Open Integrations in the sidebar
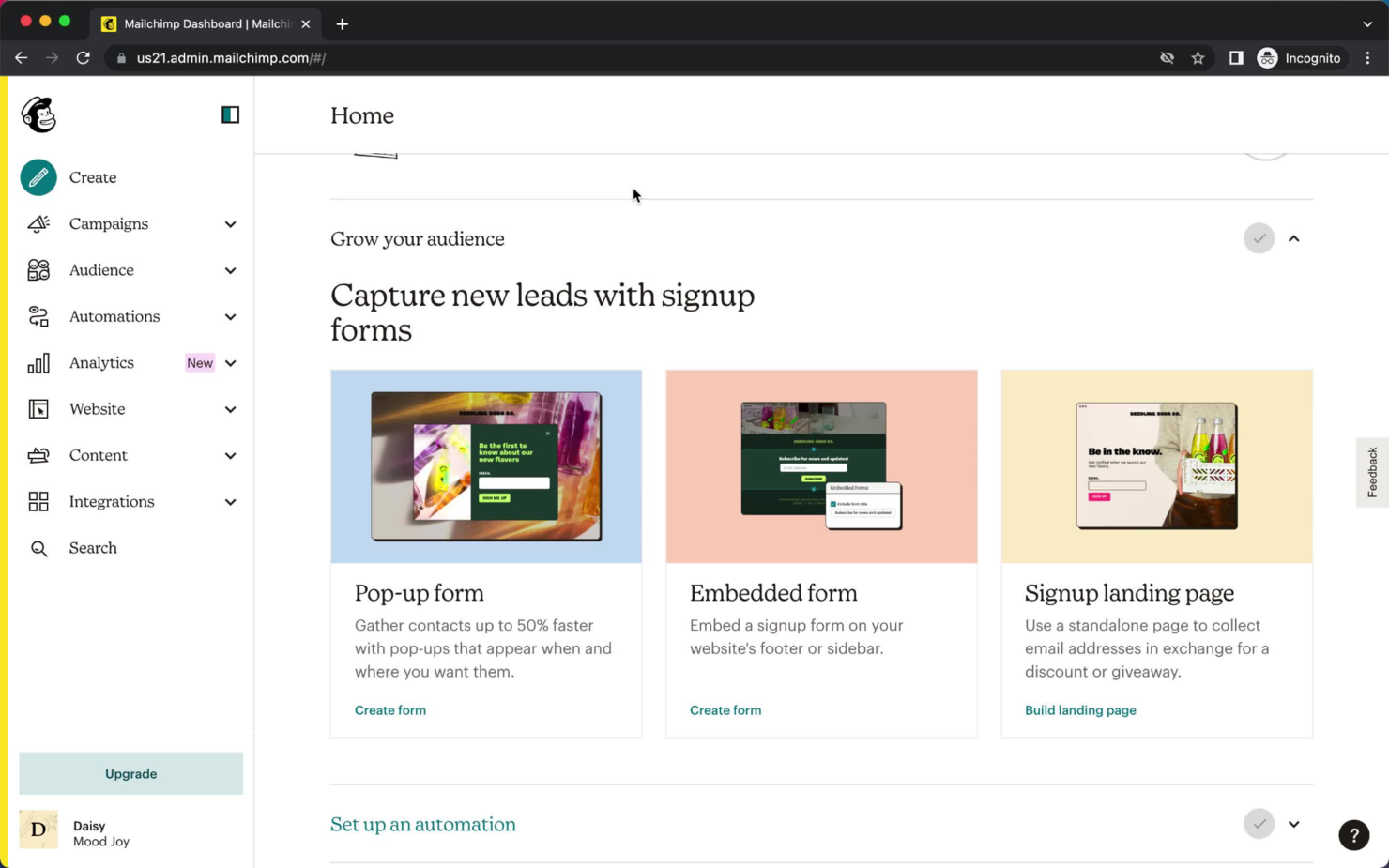Viewport: 1389px width, 868px height. pos(112,502)
